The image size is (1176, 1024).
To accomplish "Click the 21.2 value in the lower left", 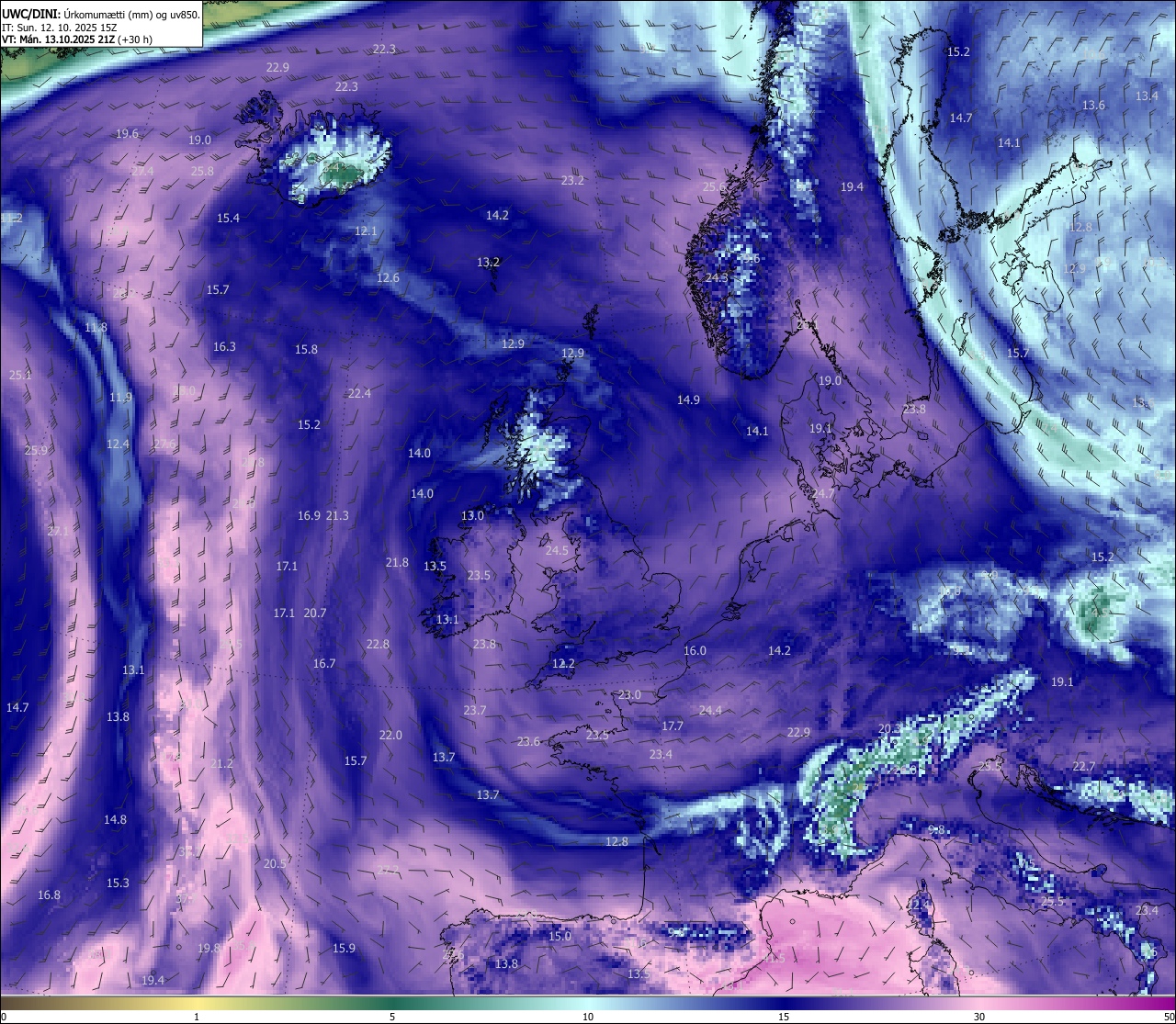I will pyautogui.click(x=221, y=764).
